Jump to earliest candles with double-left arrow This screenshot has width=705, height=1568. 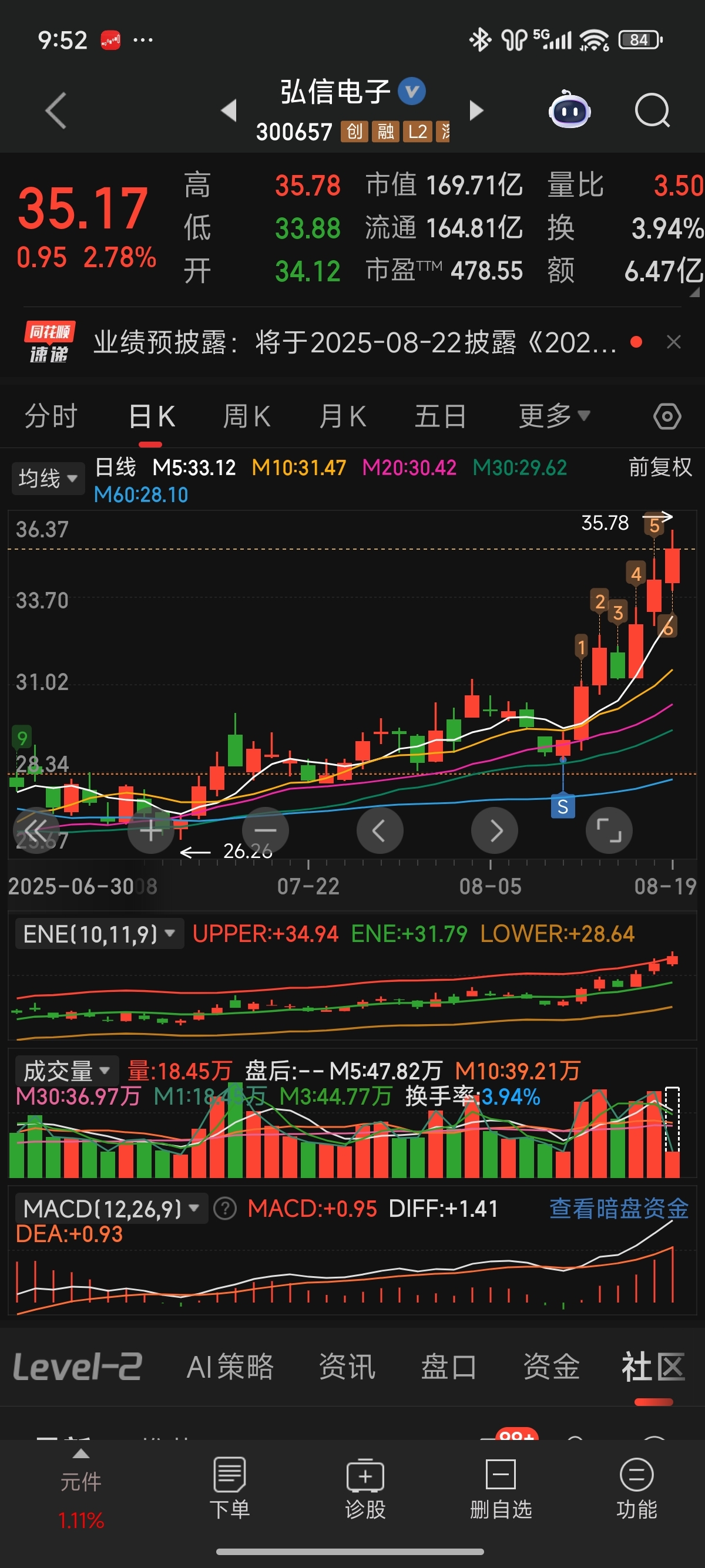click(35, 830)
